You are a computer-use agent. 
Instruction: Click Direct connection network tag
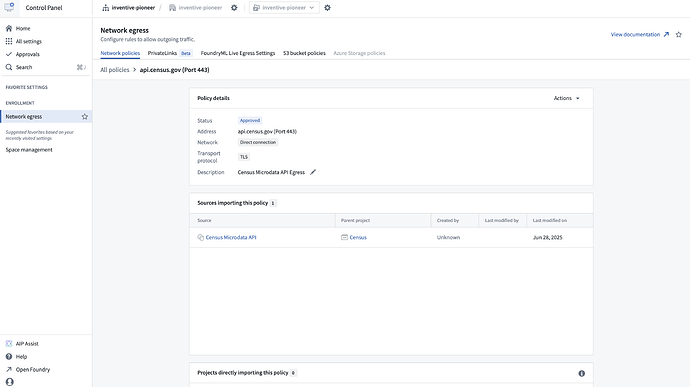point(258,142)
